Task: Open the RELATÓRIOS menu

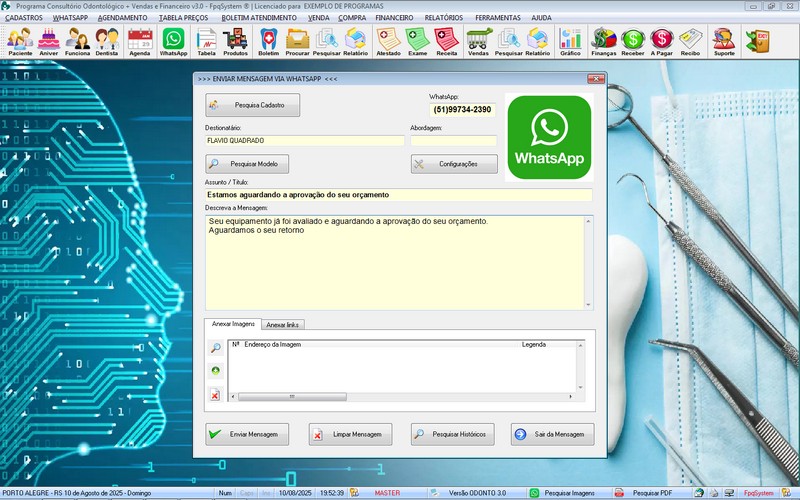Action: (x=443, y=18)
